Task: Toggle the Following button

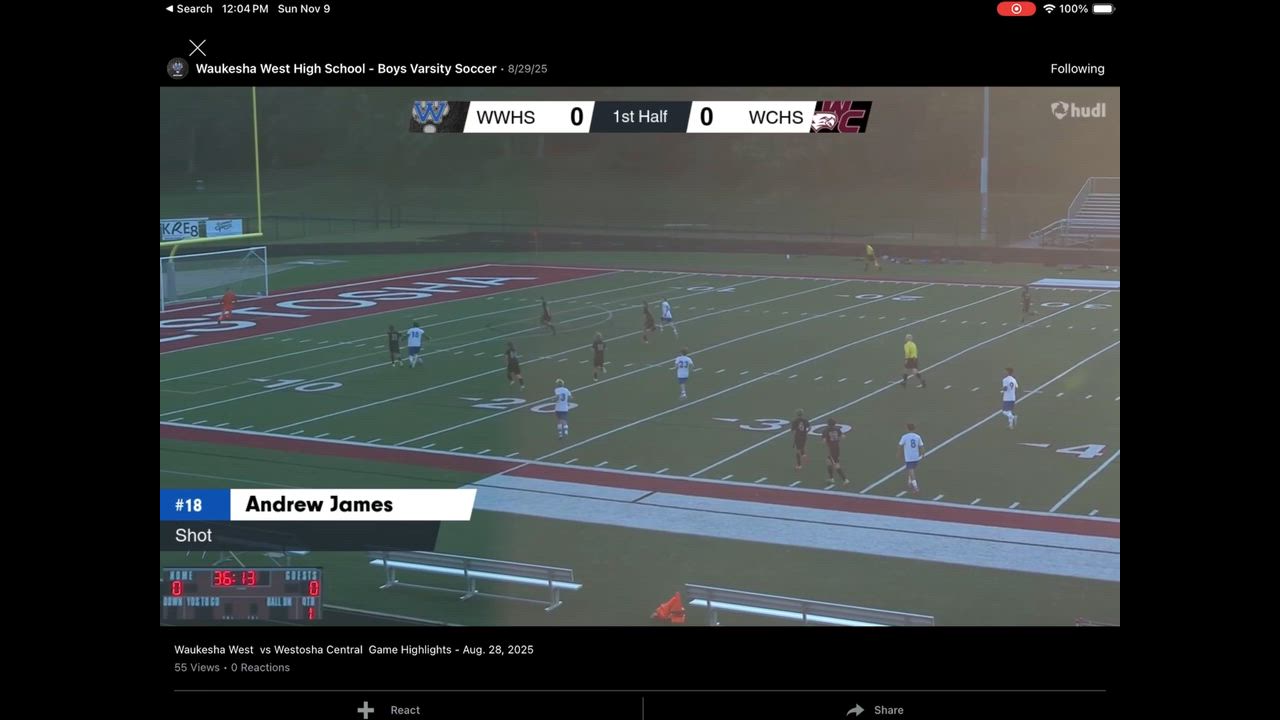Action: [1077, 69]
